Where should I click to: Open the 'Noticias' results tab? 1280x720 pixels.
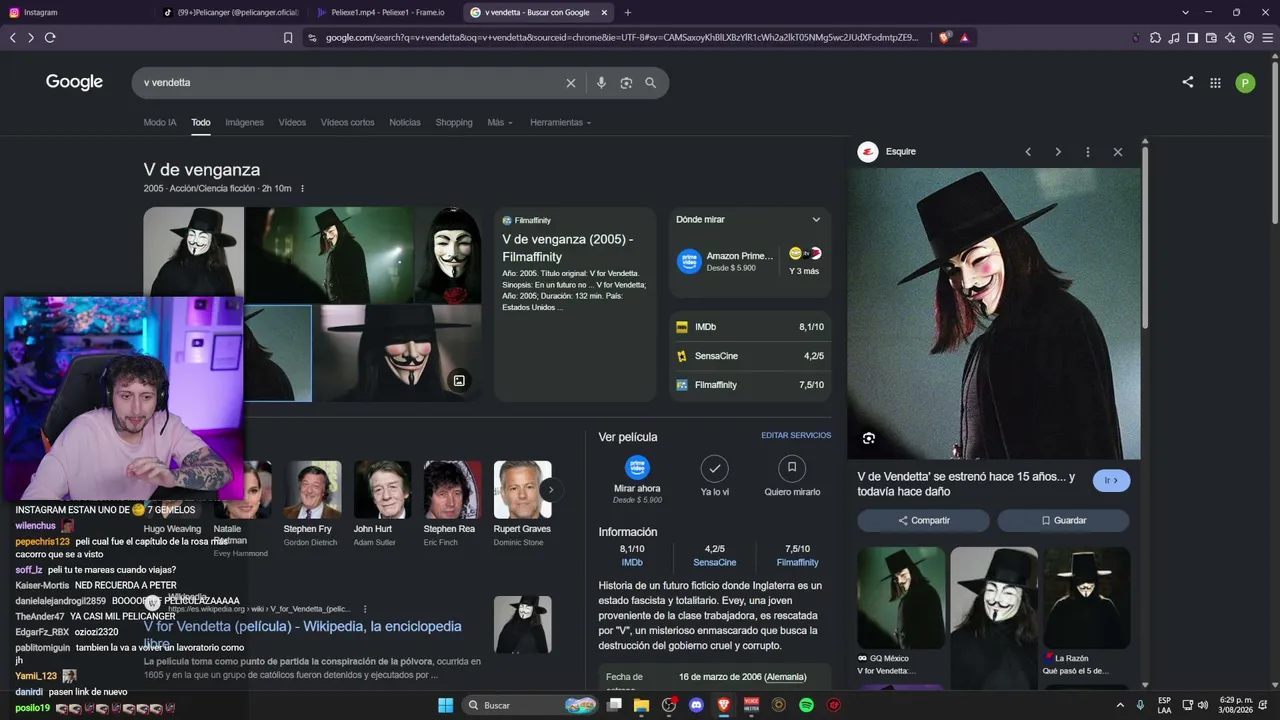coord(405,123)
